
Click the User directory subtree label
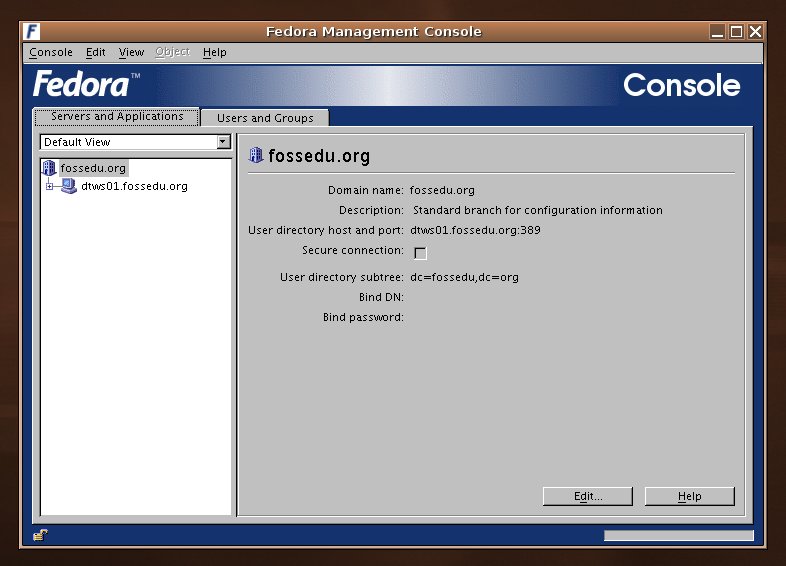pos(341,277)
